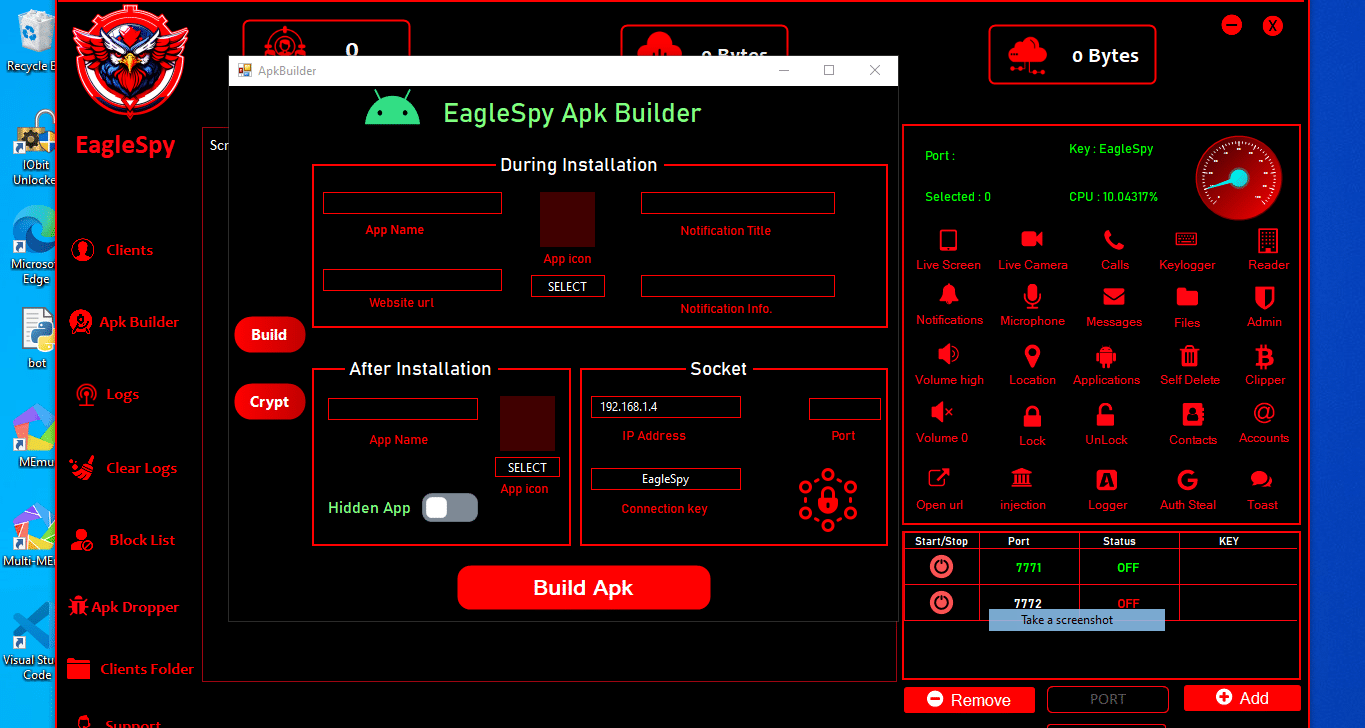Launch the Auth Steal icon
The width and height of the screenshot is (1365, 728).
1187,487
